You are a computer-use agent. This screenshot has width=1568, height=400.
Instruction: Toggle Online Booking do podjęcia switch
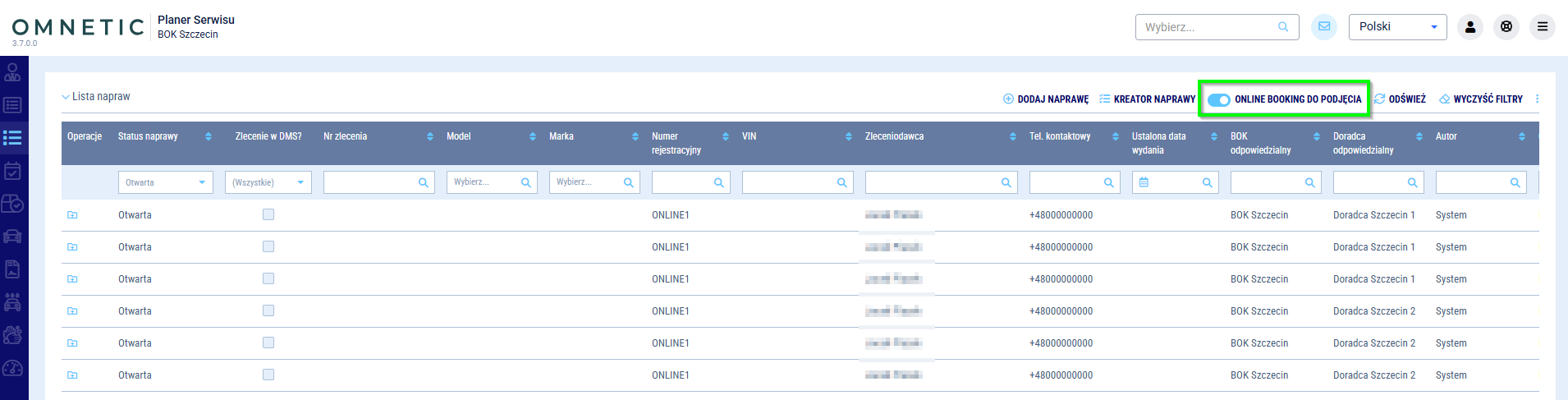tap(1219, 99)
